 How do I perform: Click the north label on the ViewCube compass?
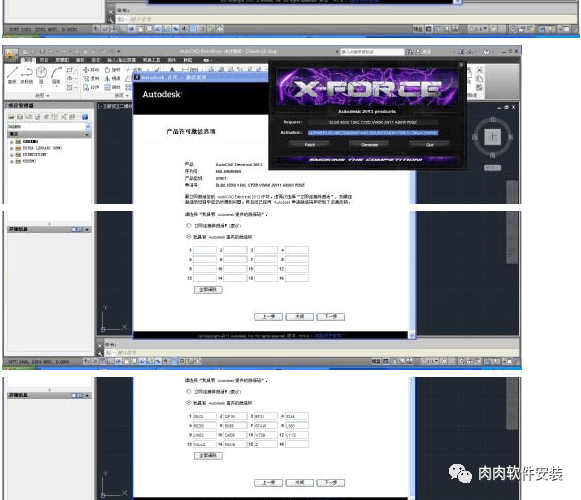click(x=493, y=119)
